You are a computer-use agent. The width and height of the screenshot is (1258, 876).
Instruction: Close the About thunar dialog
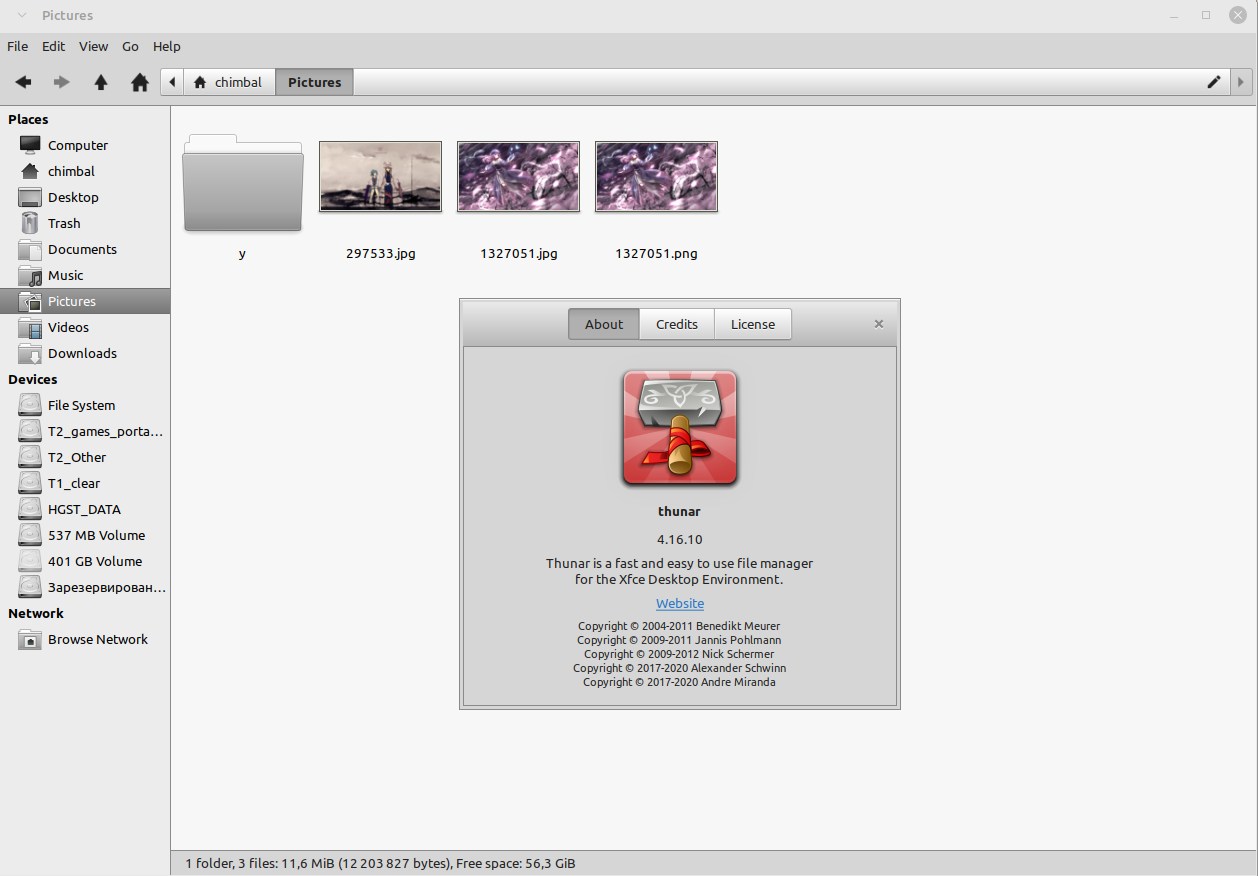coord(879,324)
